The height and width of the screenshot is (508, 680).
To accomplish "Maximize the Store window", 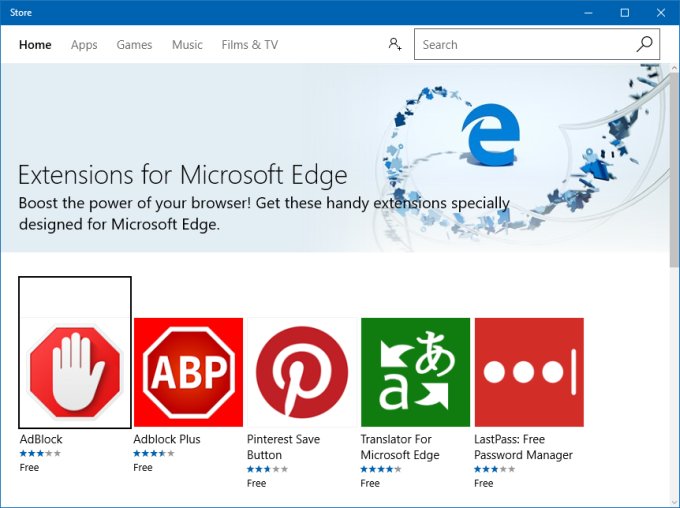I will pyautogui.click(x=624, y=13).
